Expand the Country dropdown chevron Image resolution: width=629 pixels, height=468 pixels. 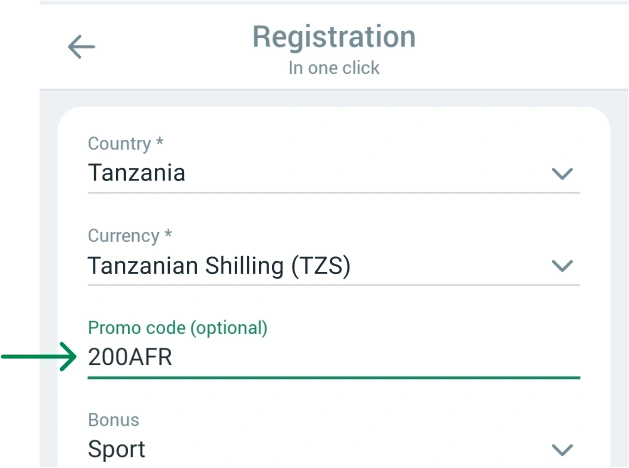pyautogui.click(x=563, y=173)
